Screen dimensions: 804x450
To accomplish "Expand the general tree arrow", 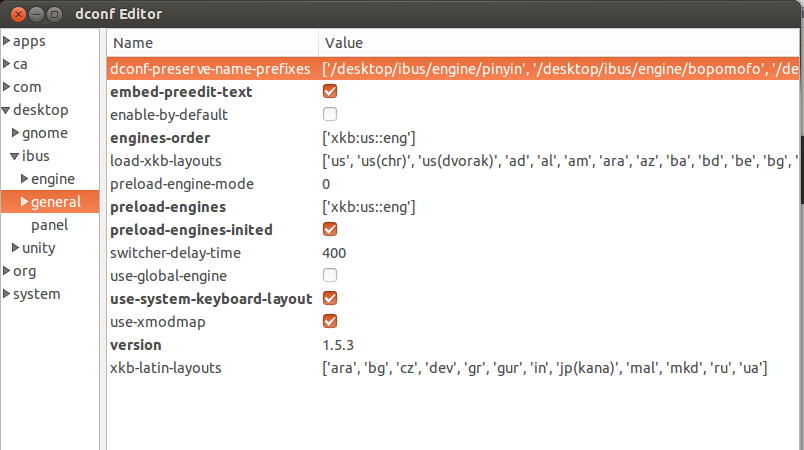I will 24,201.
